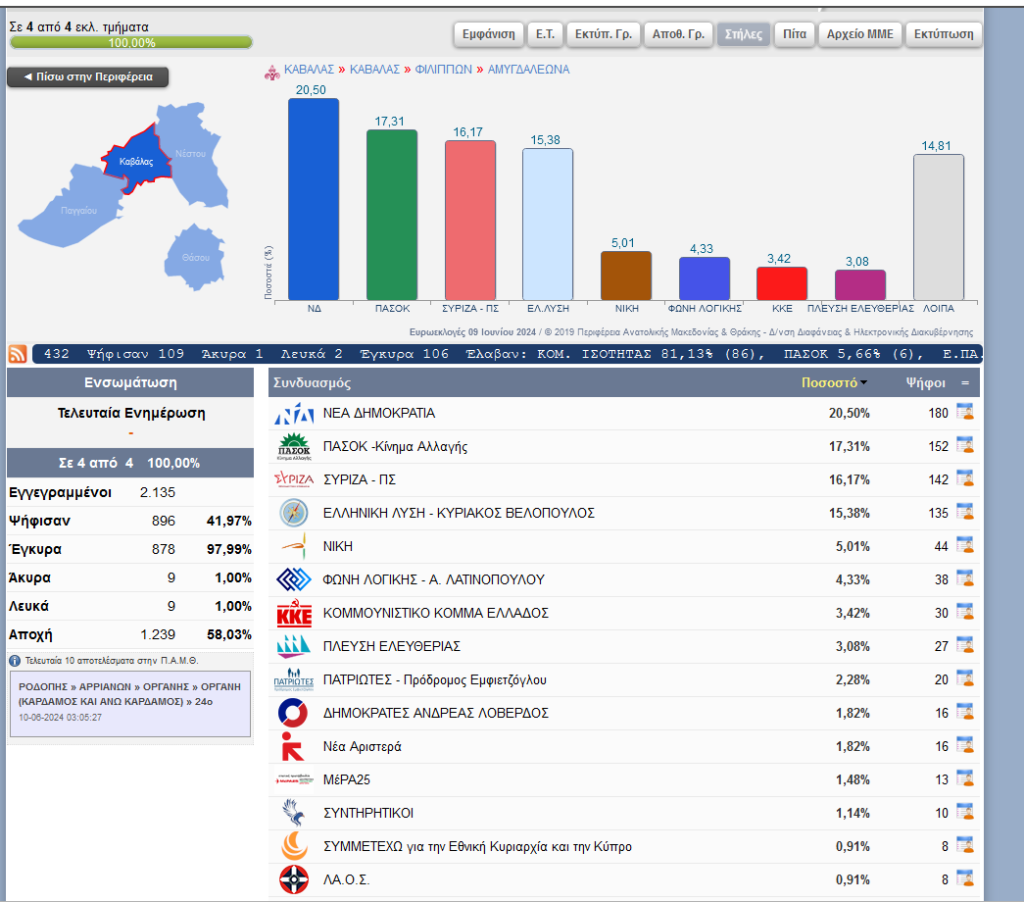Click the details icon in ΝΙΚΗ row
Image resolution: width=1024 pixels, height=902 pixels.
point(965,546)
